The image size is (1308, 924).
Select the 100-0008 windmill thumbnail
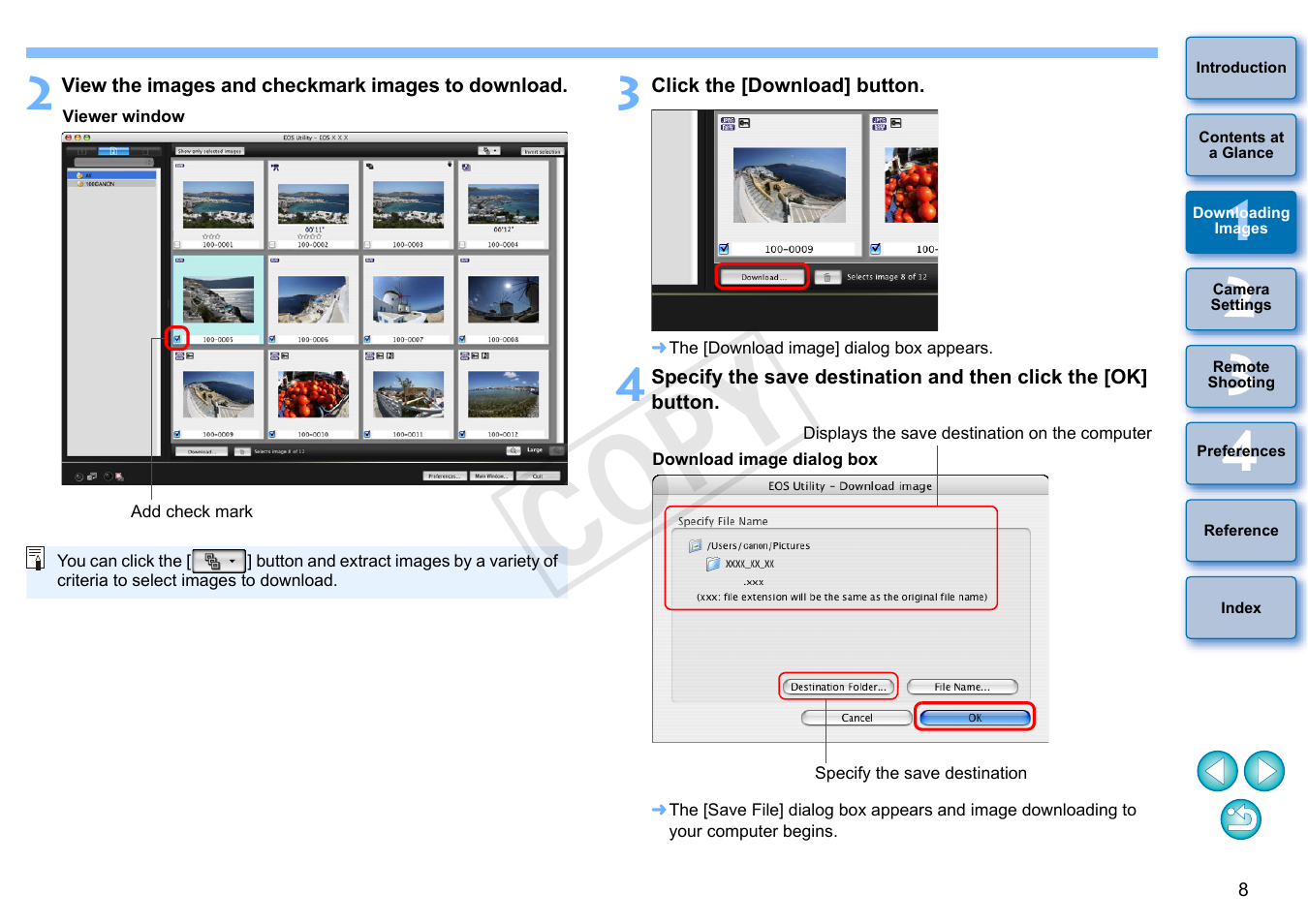tap(504, 300)
